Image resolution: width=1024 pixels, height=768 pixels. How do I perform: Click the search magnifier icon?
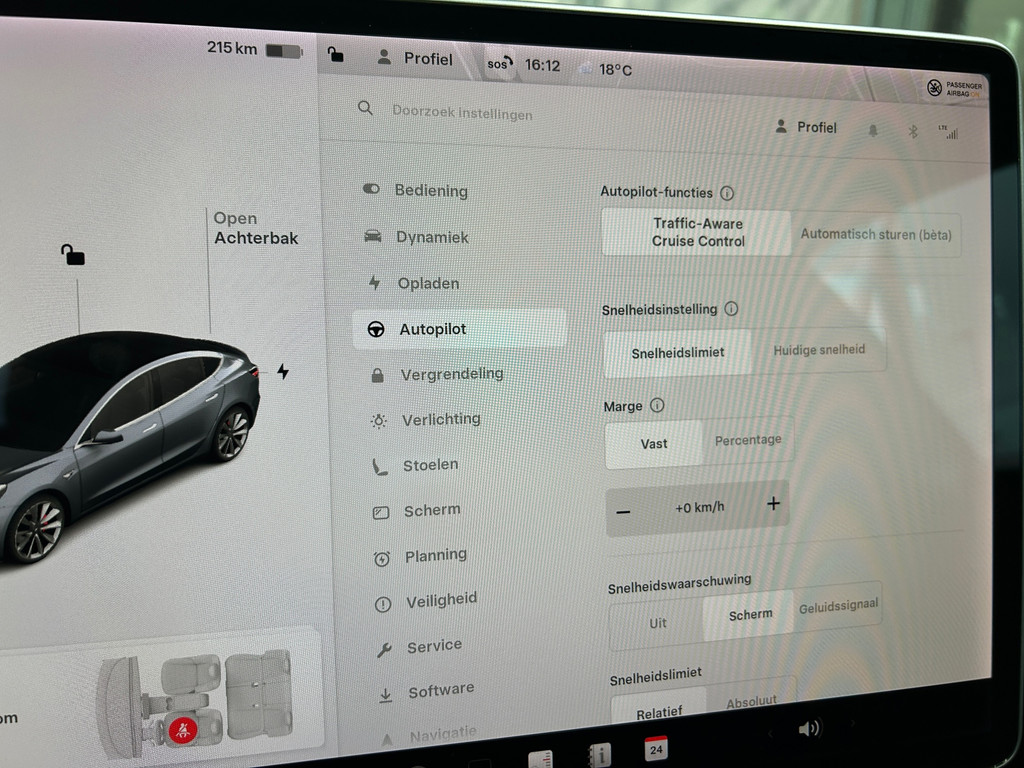pyautogui.click(x=366, y=108)
